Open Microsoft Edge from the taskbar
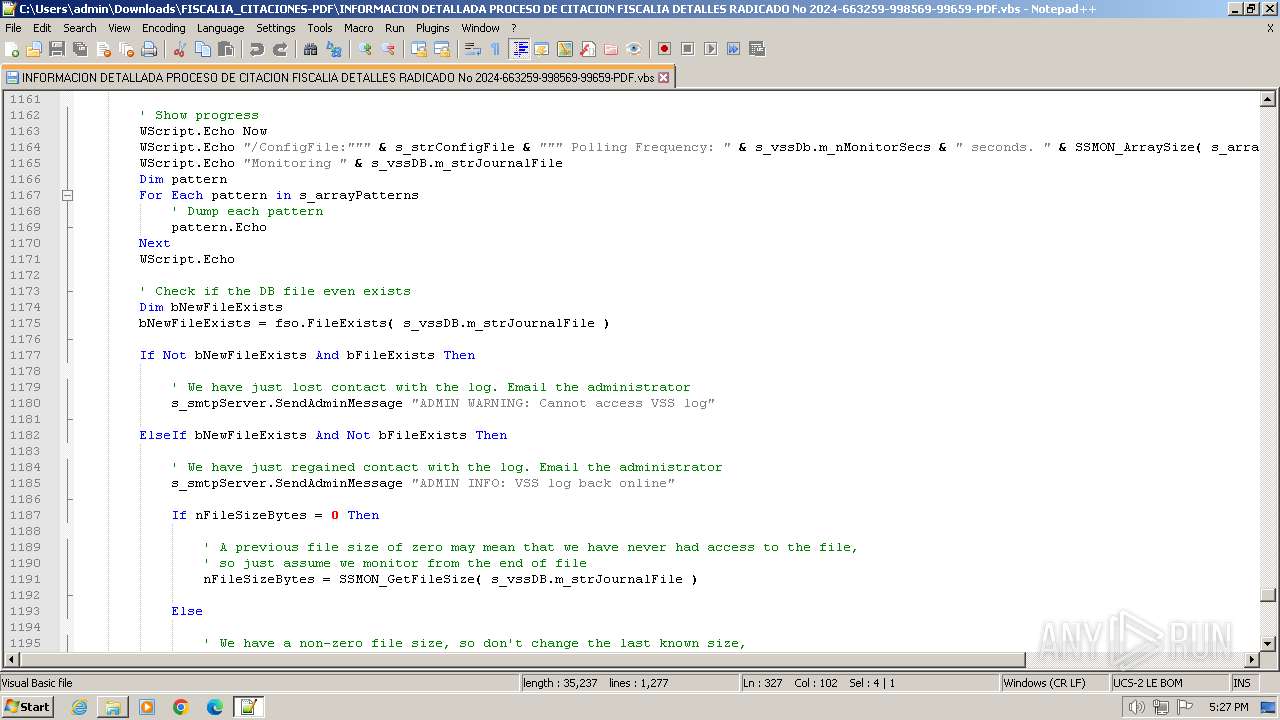The image size is (1280, 720). coord(215,707)
